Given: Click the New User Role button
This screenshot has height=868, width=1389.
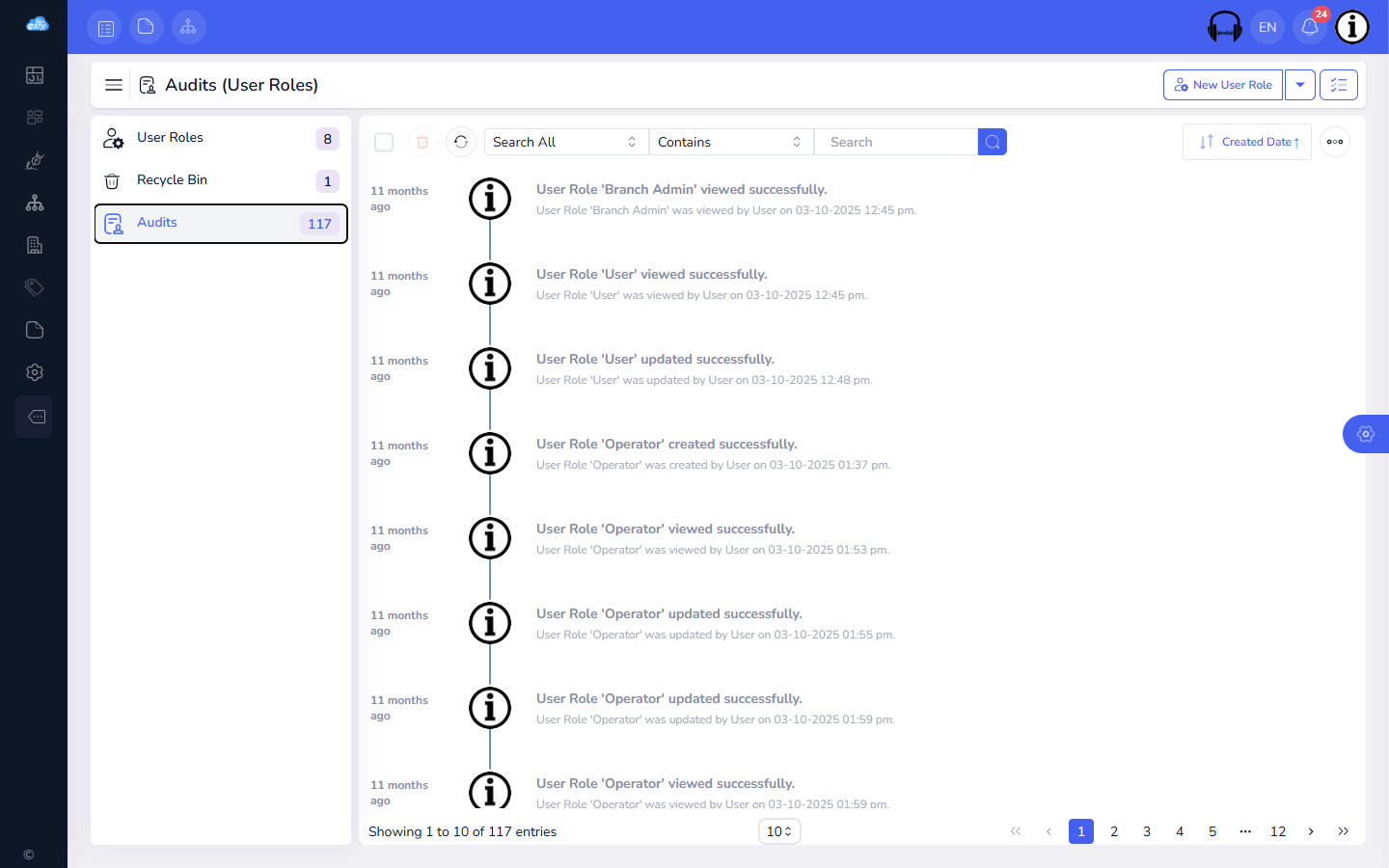Looking at the screenshot, I should click(x=1223, y=85).
